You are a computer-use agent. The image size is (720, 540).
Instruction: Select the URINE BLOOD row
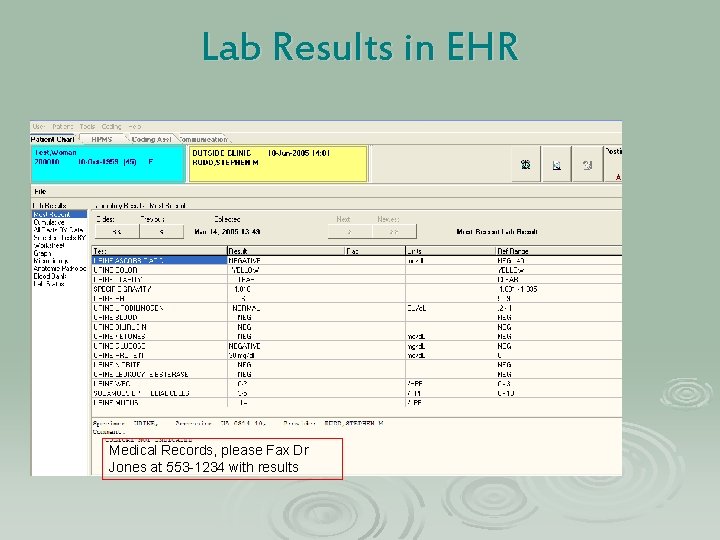click(357, 317)
